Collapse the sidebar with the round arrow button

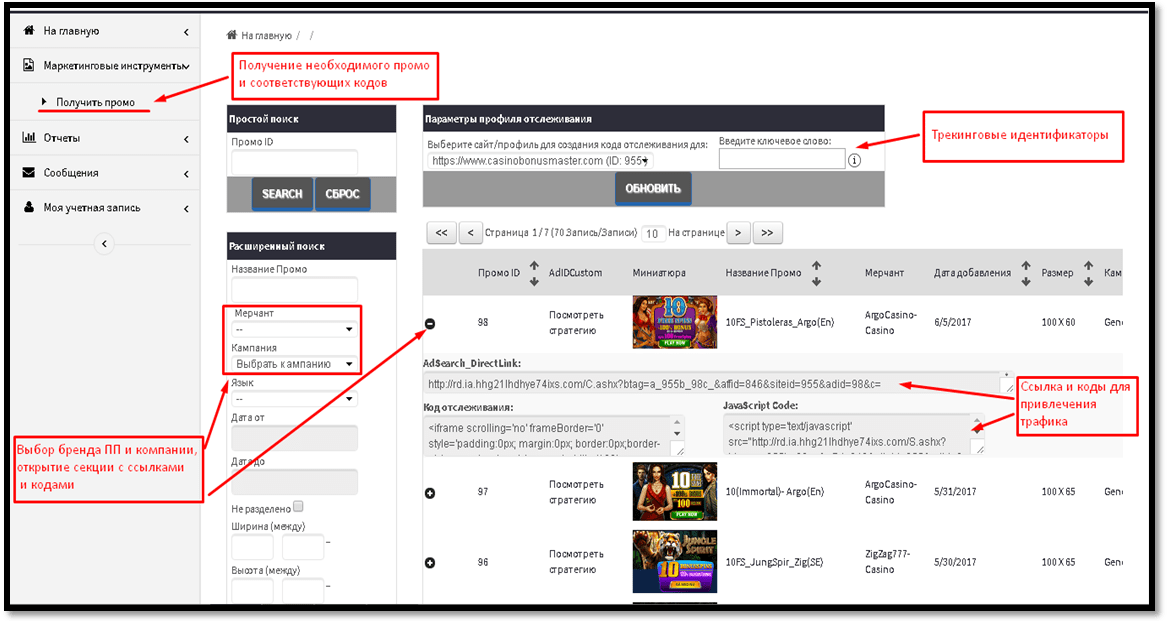pos(104,243)
